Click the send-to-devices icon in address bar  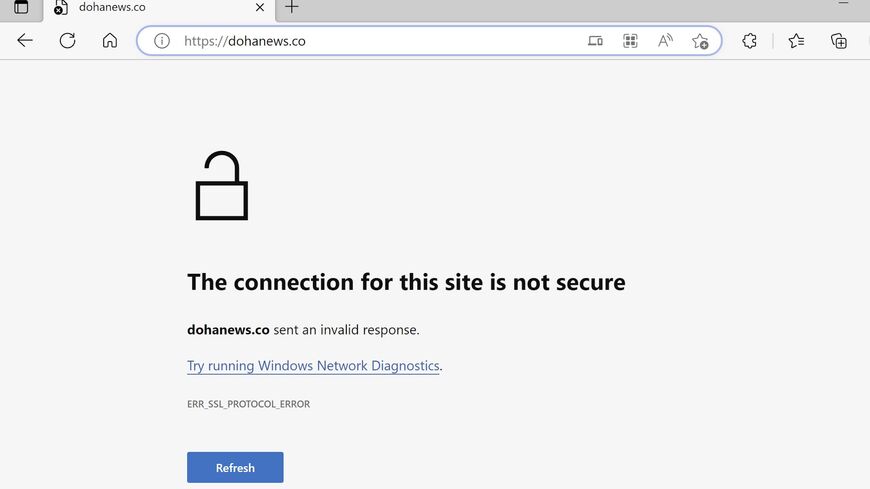(595, 41)
